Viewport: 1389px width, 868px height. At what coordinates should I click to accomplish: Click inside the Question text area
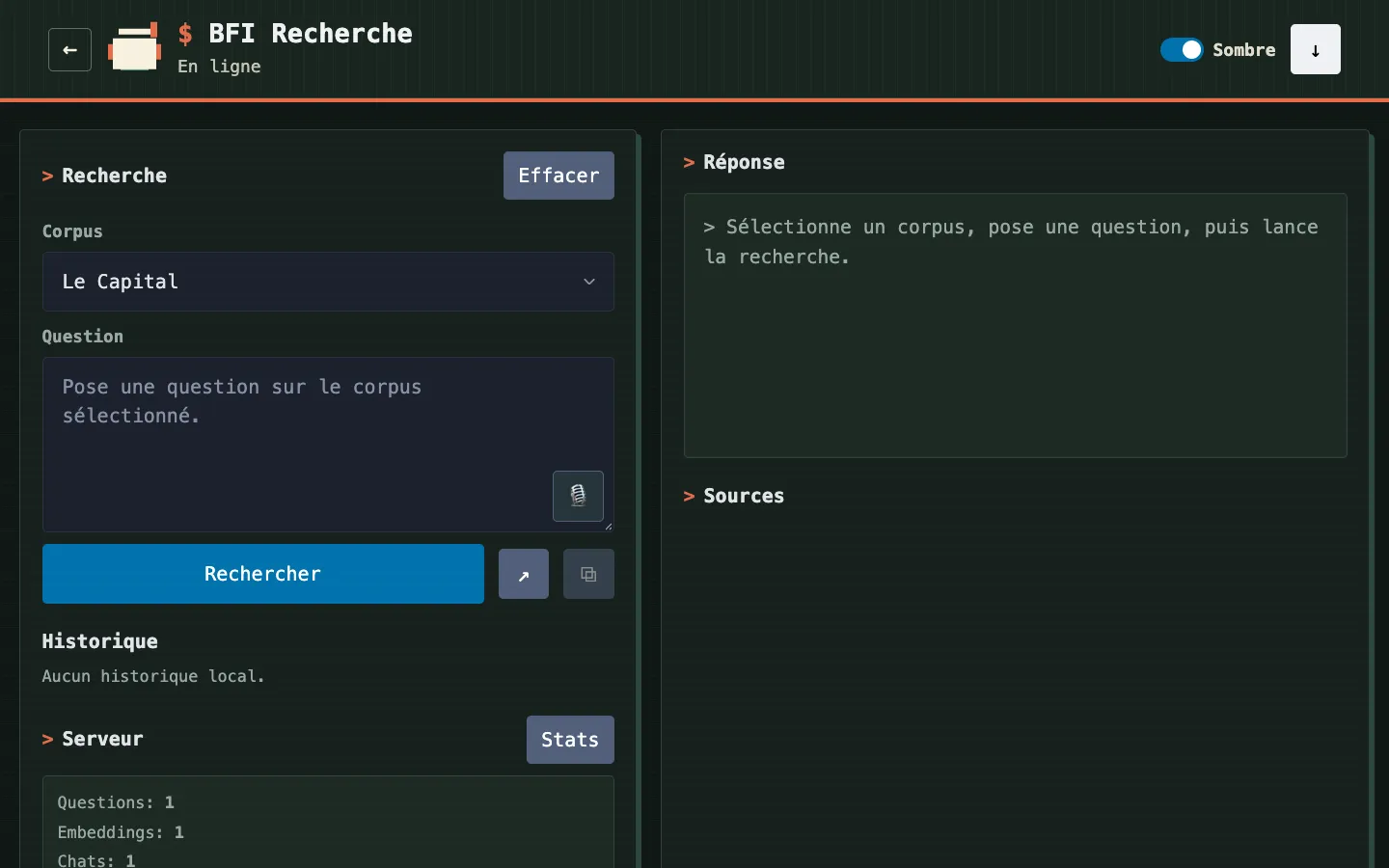click(328, 445)
